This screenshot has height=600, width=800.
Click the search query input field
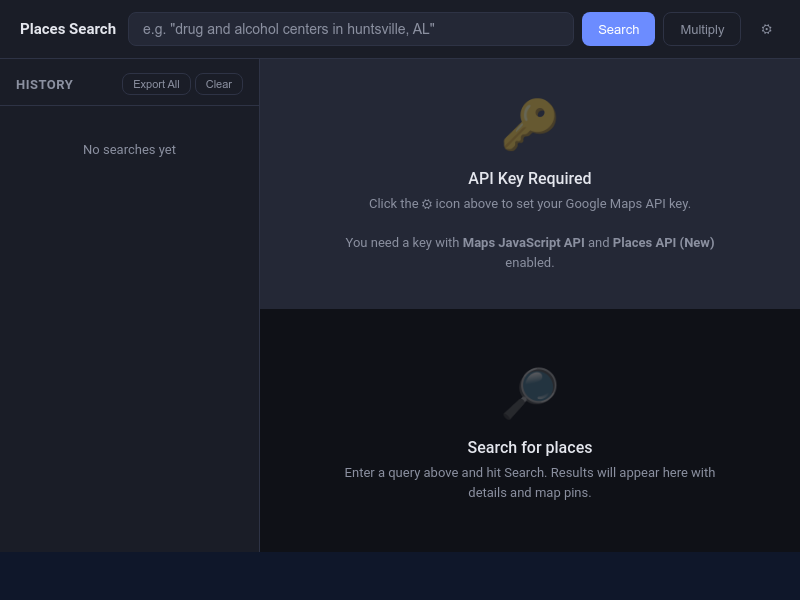pos(350,29)
